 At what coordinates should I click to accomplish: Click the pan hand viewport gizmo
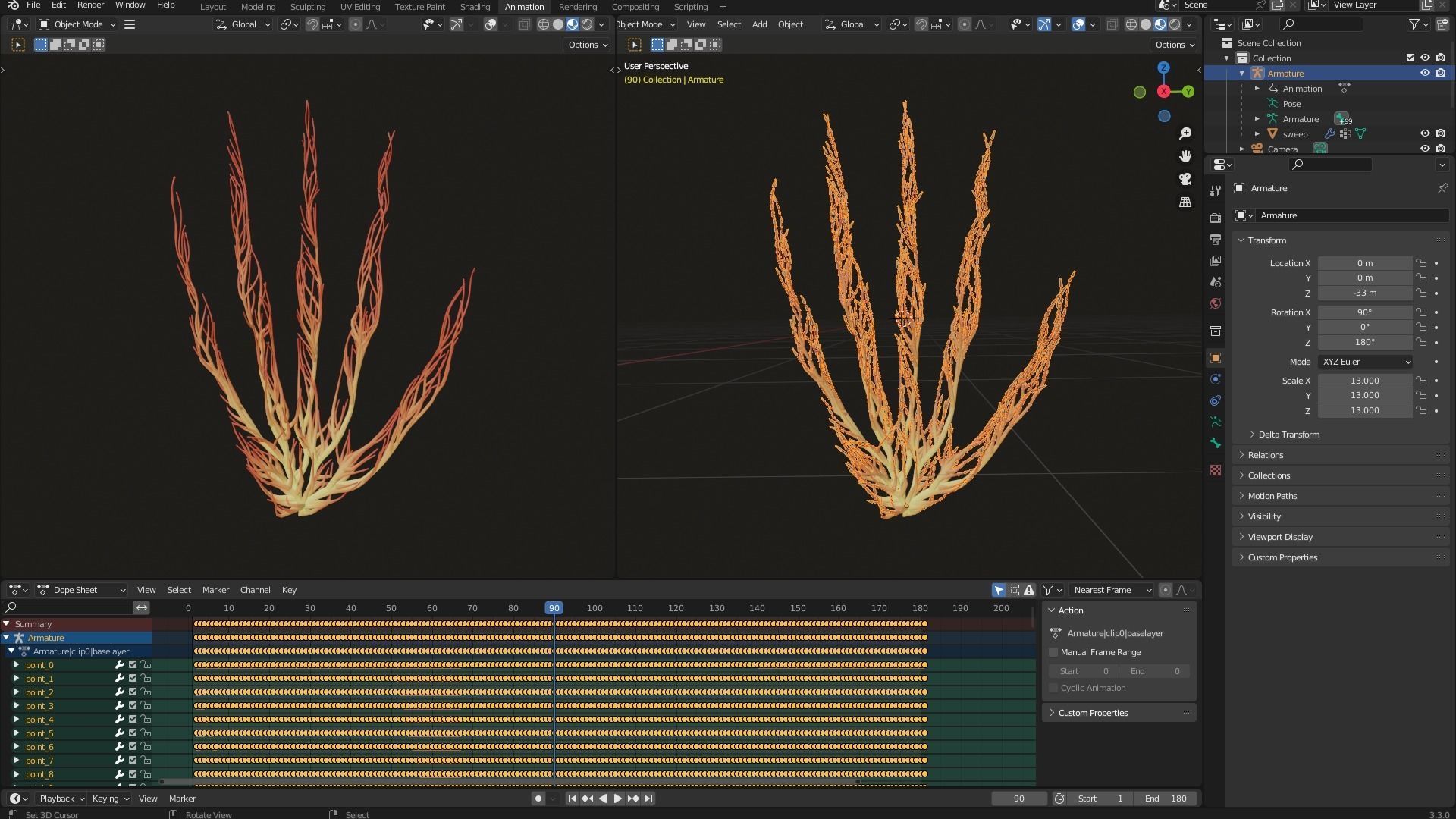point(1185,156)
